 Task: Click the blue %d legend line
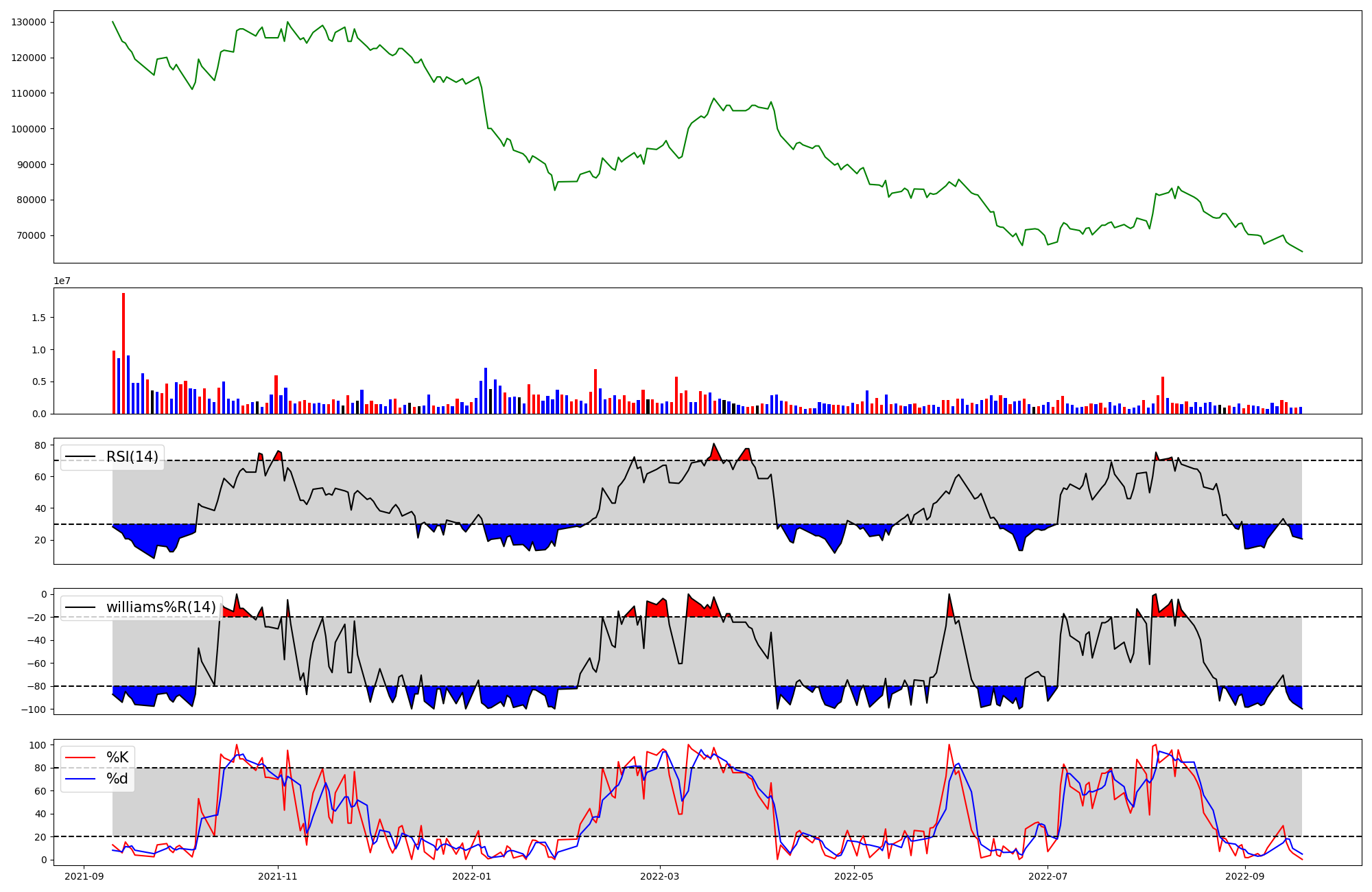tap(80, 779)
